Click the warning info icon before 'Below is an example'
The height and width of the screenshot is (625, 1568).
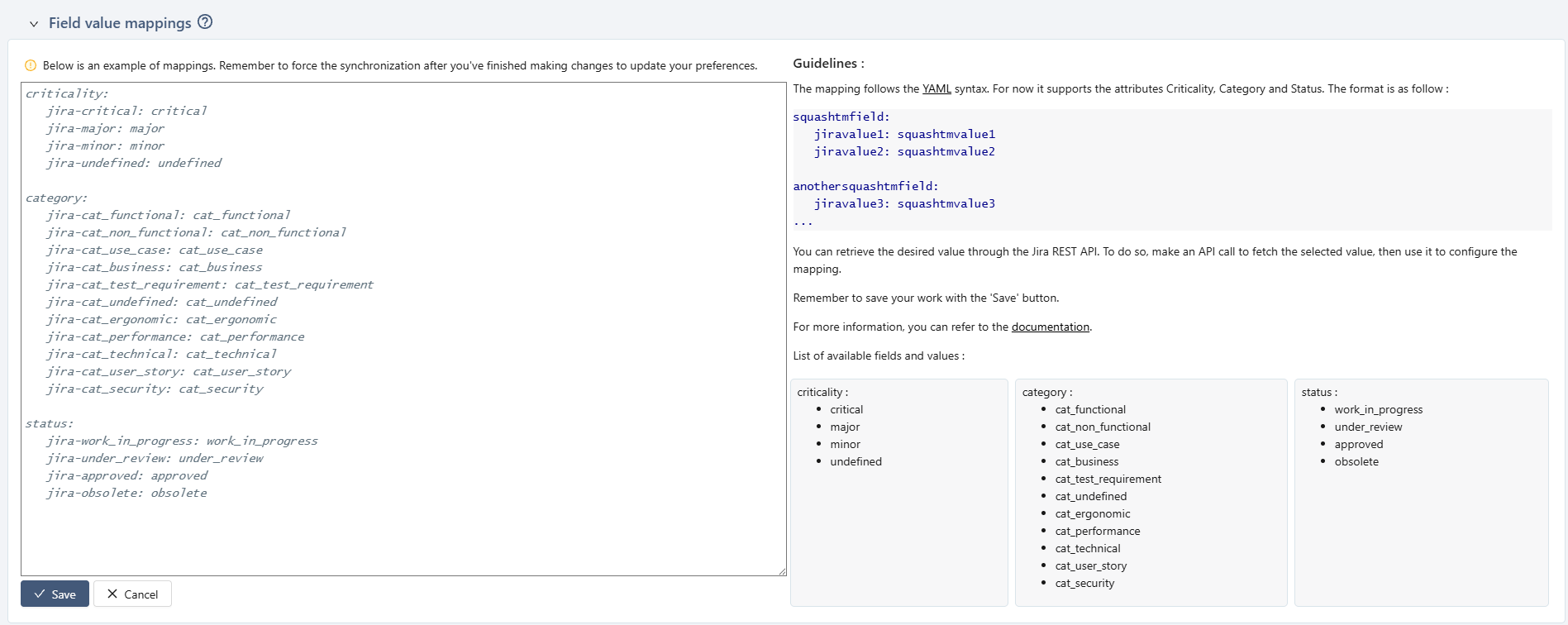(31, 65)
